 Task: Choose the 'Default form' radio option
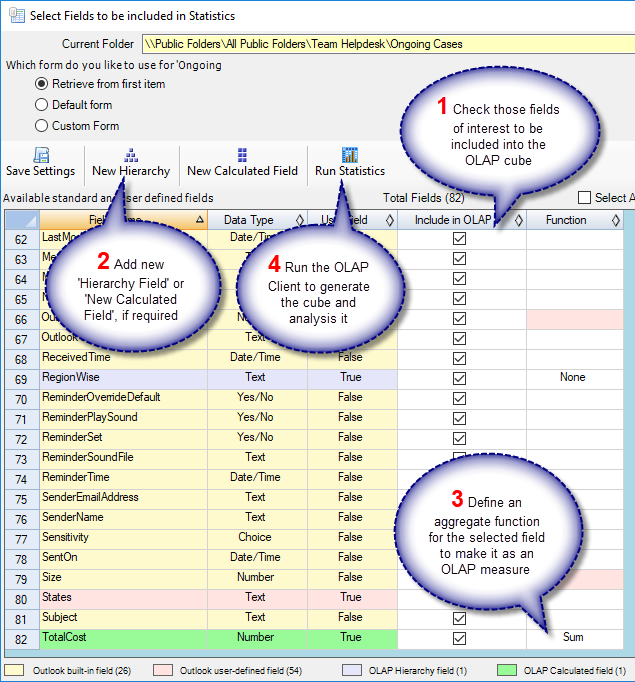point(42,105)
